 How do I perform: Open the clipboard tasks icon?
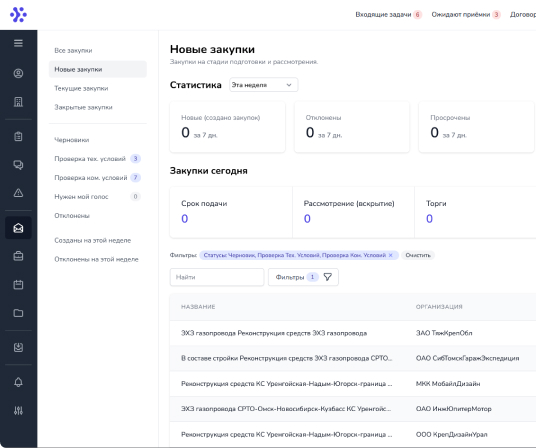[x=18, y=136]
